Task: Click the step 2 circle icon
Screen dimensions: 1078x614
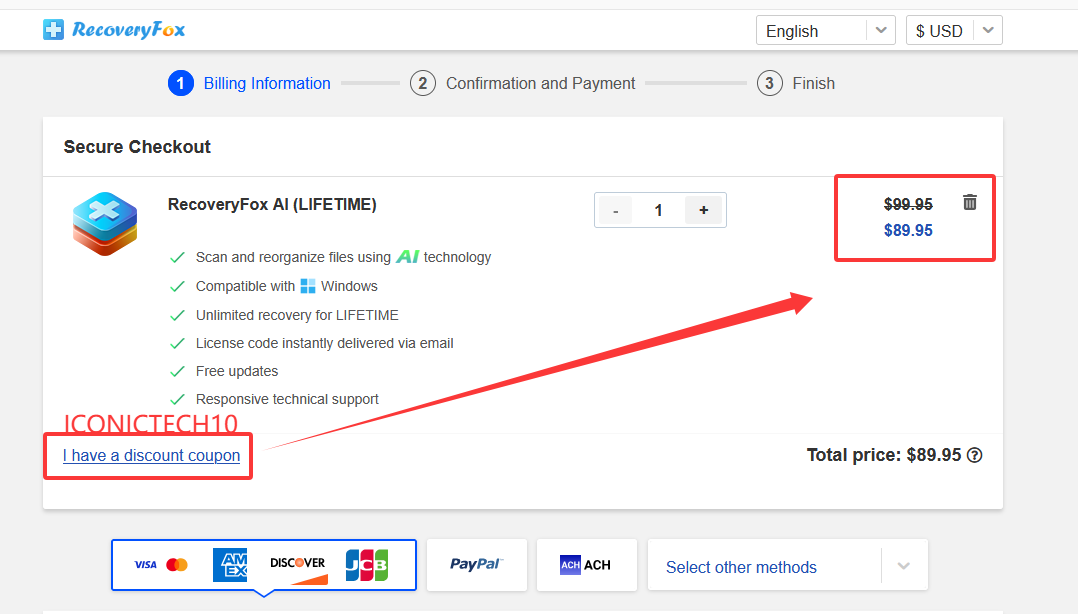Action: (423, 83)
